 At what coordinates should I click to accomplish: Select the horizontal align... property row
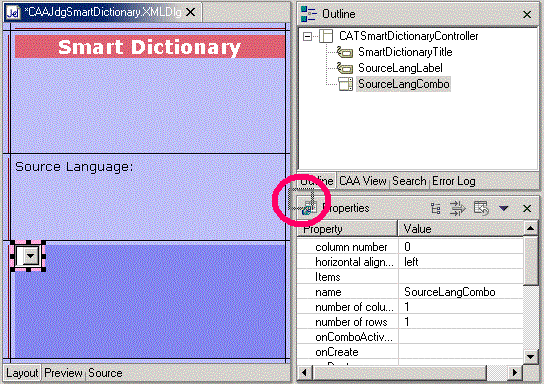(x=354, y=262)
